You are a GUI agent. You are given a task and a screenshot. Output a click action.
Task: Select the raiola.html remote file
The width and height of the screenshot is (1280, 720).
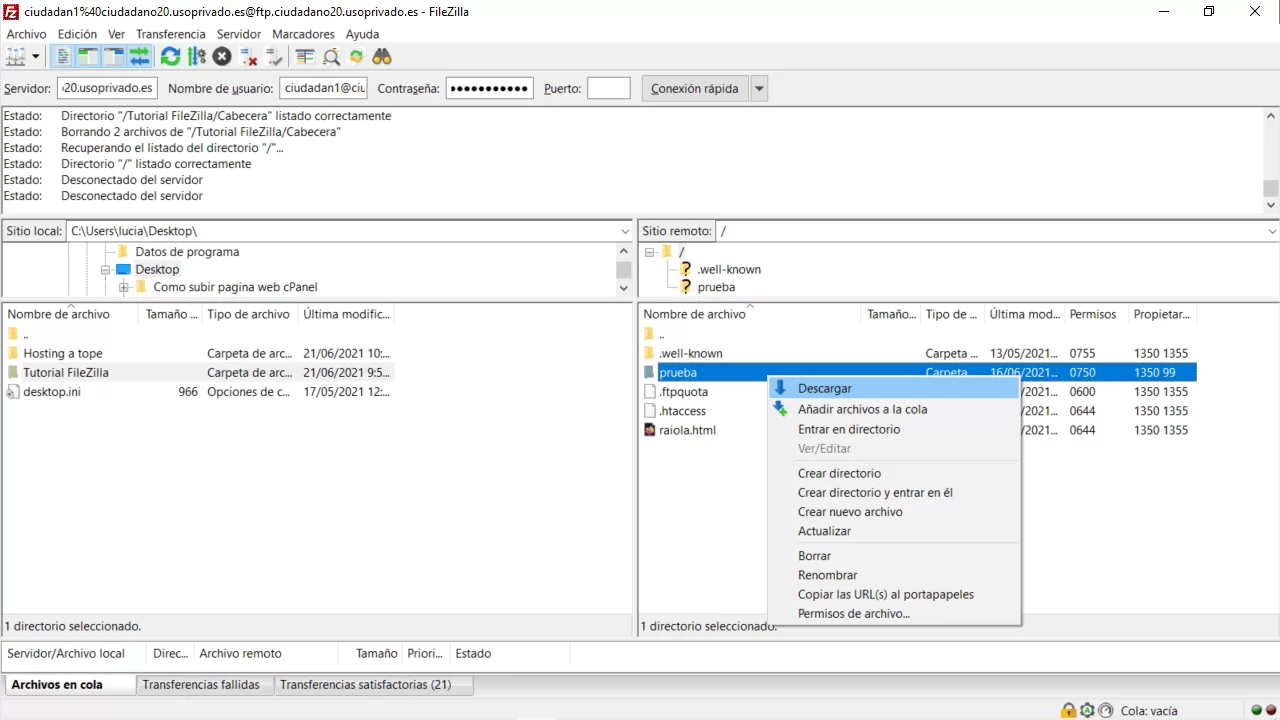point(687,430)
